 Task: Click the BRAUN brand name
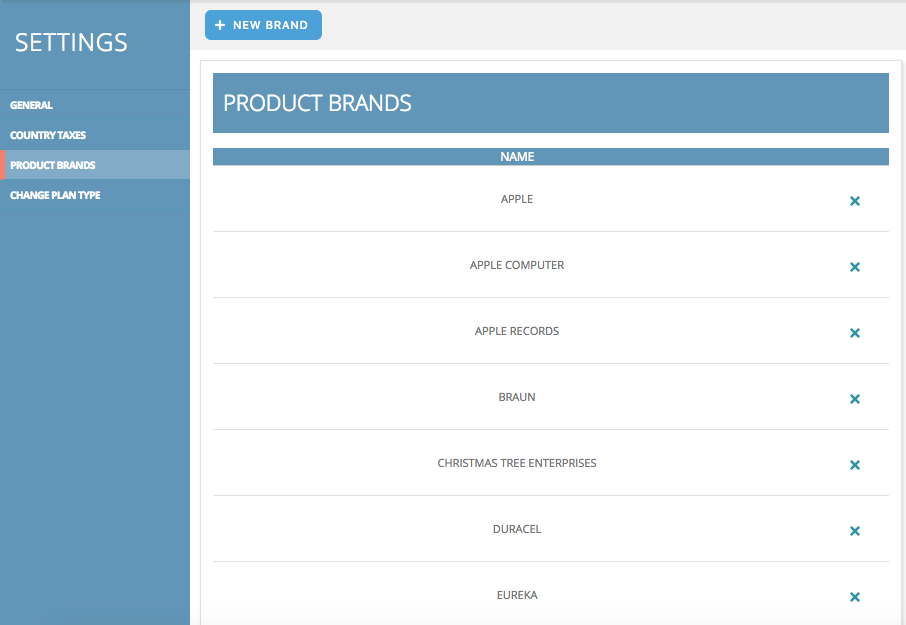tap(517, 397)
